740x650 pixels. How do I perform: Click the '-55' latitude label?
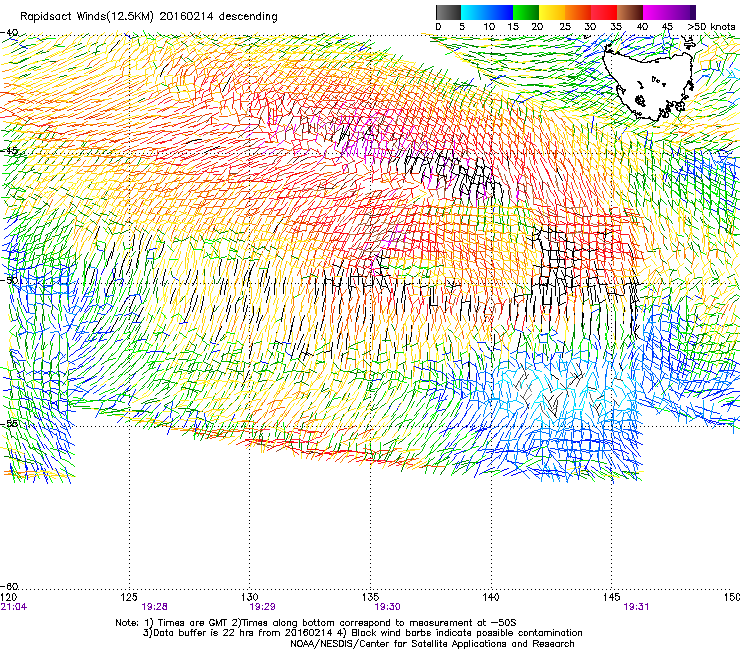click(x=9, y=423)
